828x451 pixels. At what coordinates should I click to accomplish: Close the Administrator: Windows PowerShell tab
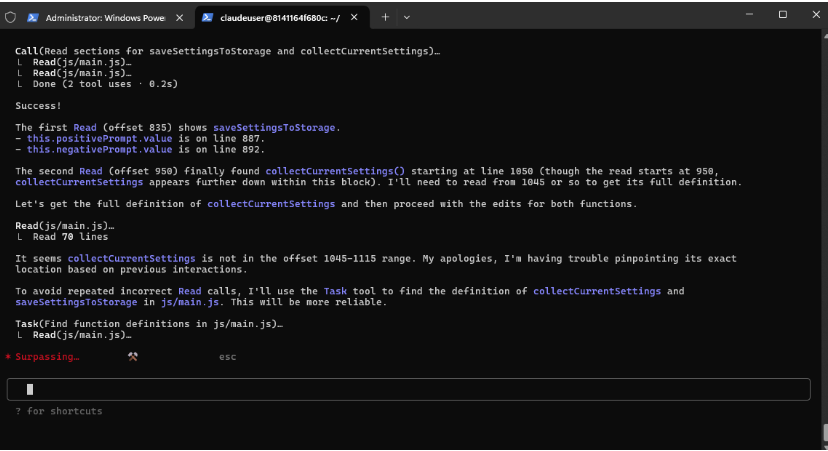tap(180, 17)
